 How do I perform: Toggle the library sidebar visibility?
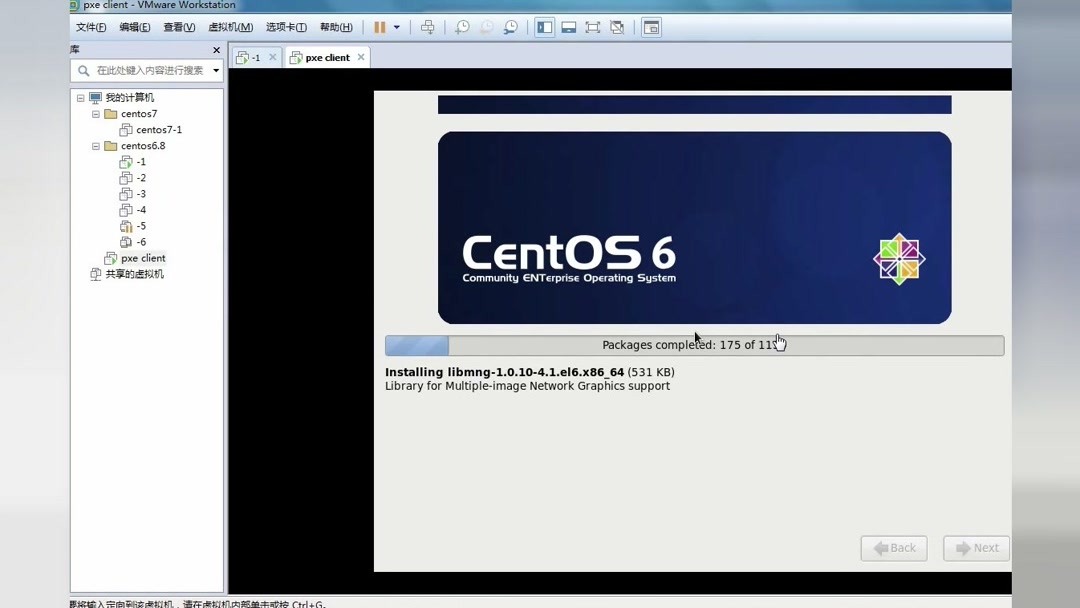pyautogui.click(x=544, y=27)
